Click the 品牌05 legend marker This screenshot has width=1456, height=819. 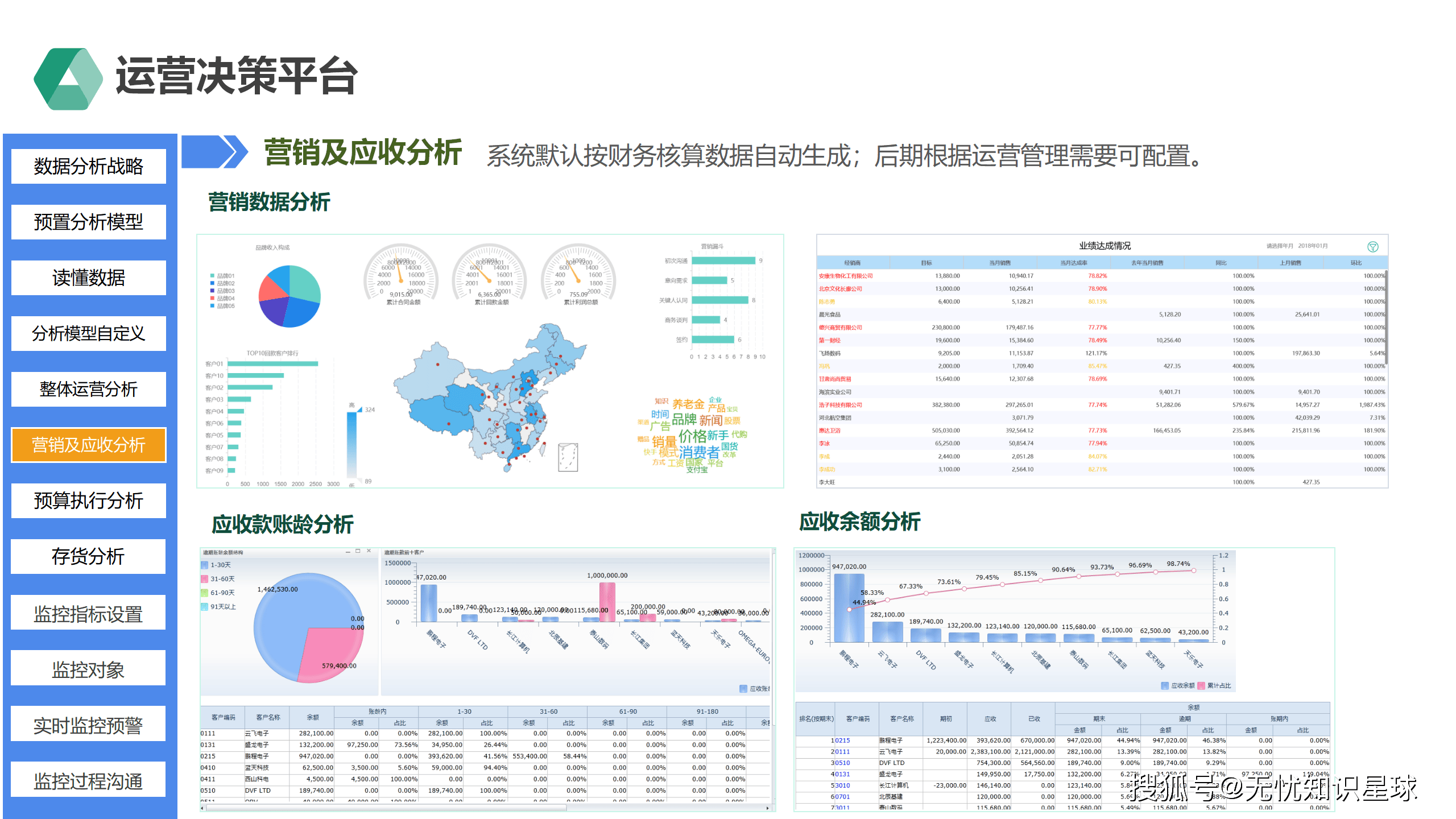click(212, 306)
